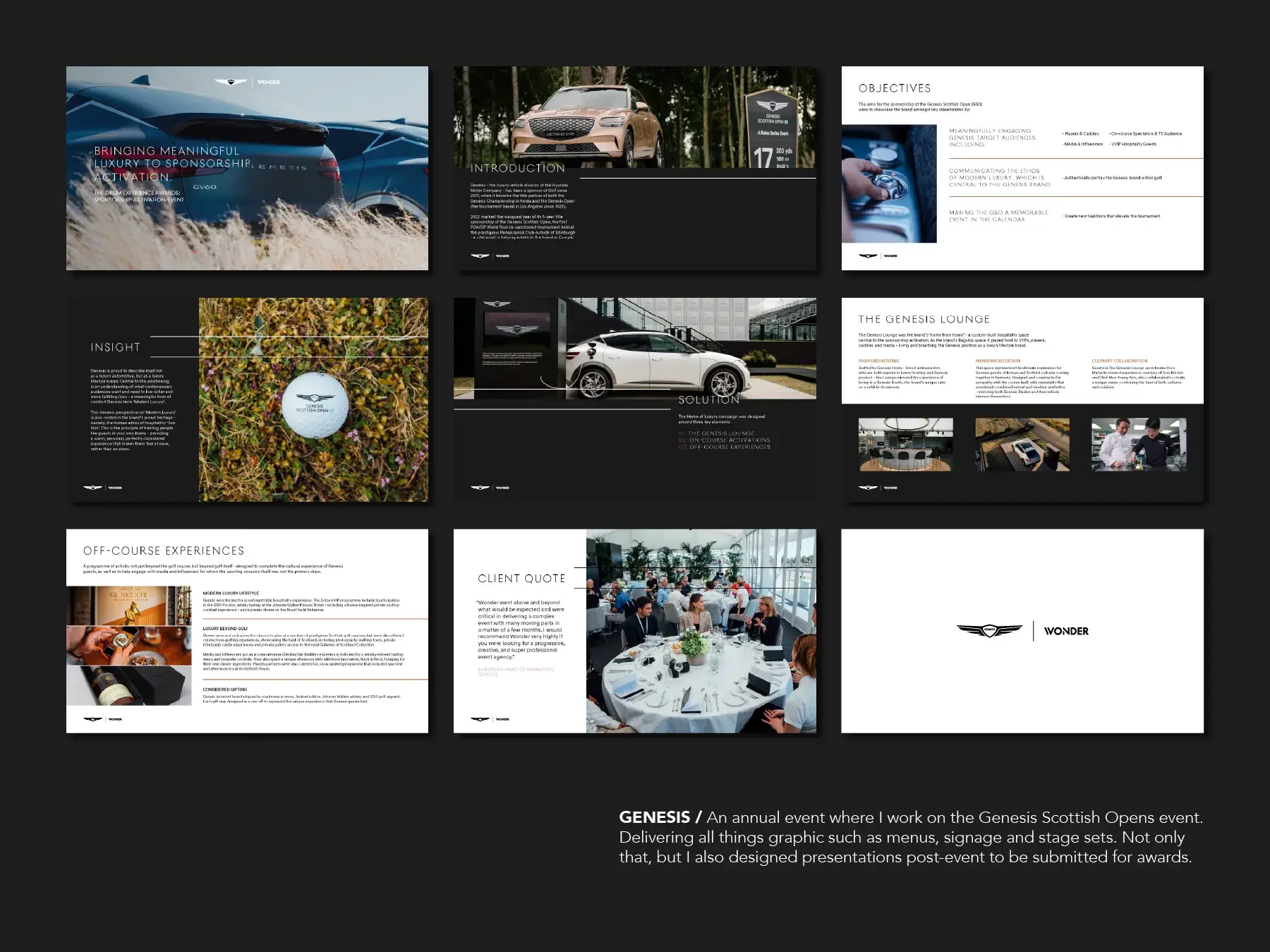Click the caption line mentioning 'presentations post-event'
This screenshot has height=952, width=1270.
905,857
